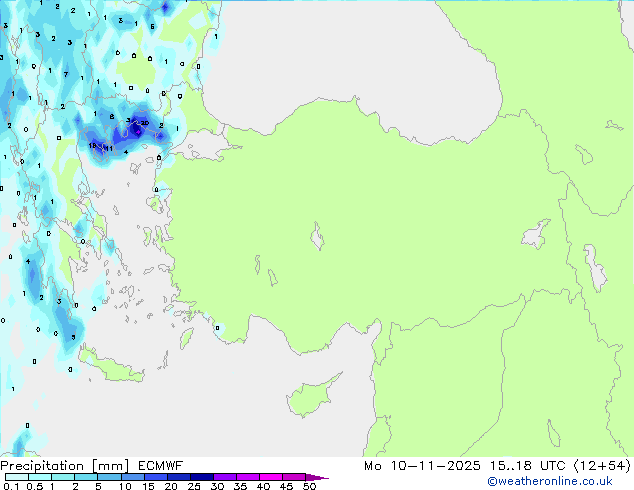
Task: Click the 1–2 mm legend swatch
Action: pos(63,477)
